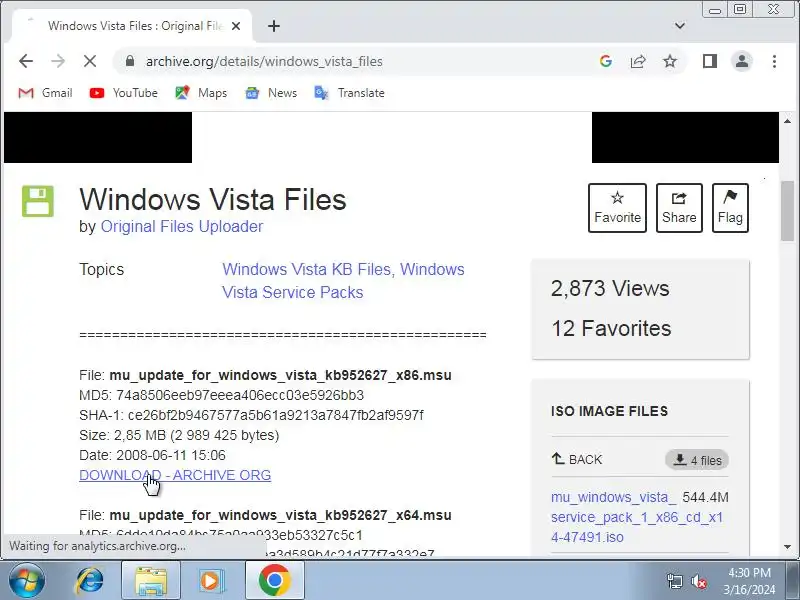Select the Windows Vista Files tab
800x600 pixels.
[x=132, y=26]
